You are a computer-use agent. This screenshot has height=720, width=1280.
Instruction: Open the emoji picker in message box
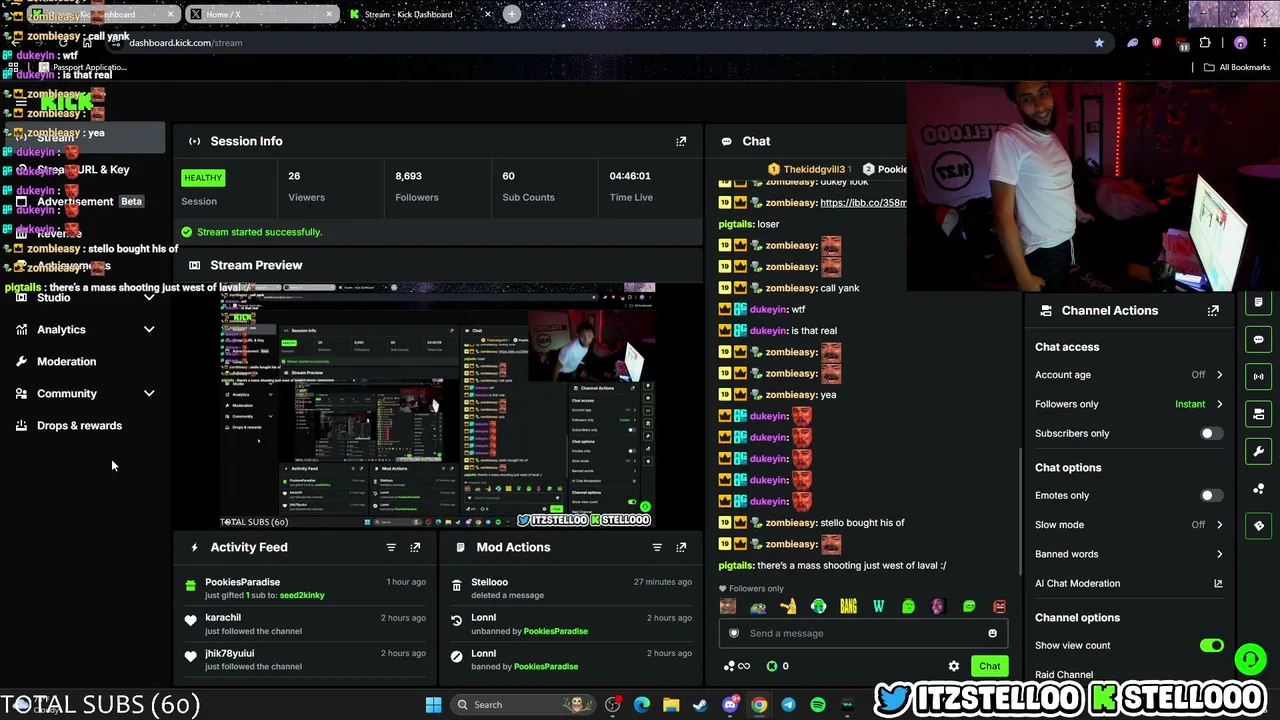[x=992, y=633]
